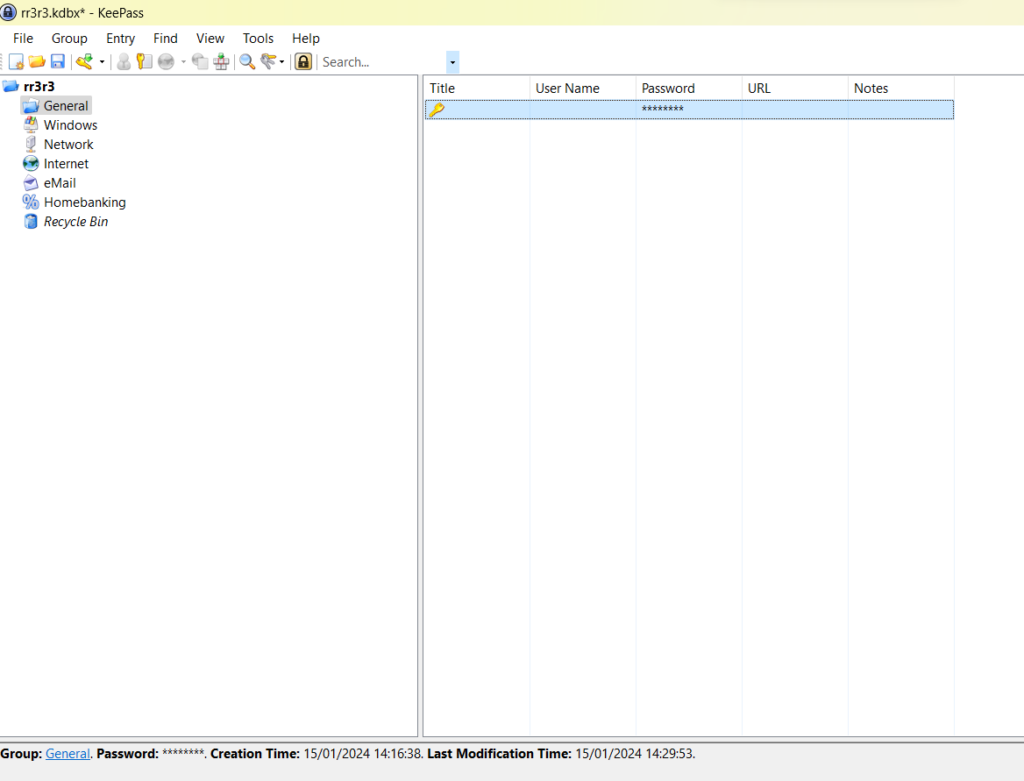Click the Copy User Name toolbar icon

coord(123,62)
